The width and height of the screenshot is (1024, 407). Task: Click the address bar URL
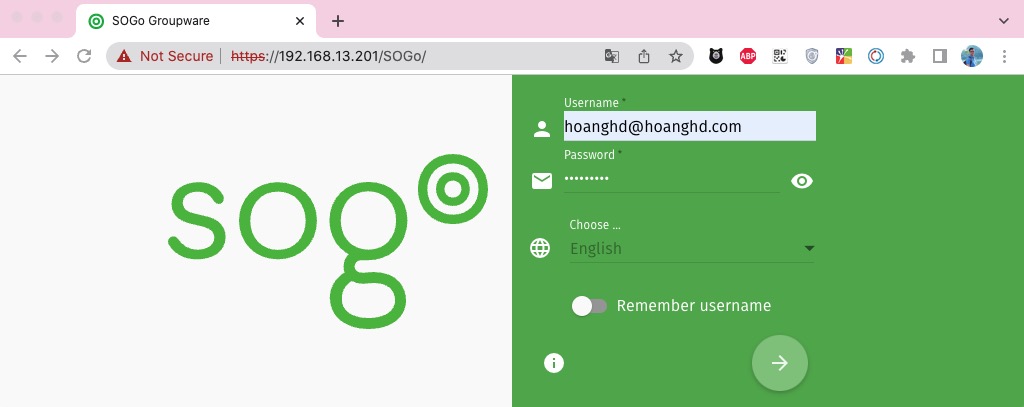(328, 56)
